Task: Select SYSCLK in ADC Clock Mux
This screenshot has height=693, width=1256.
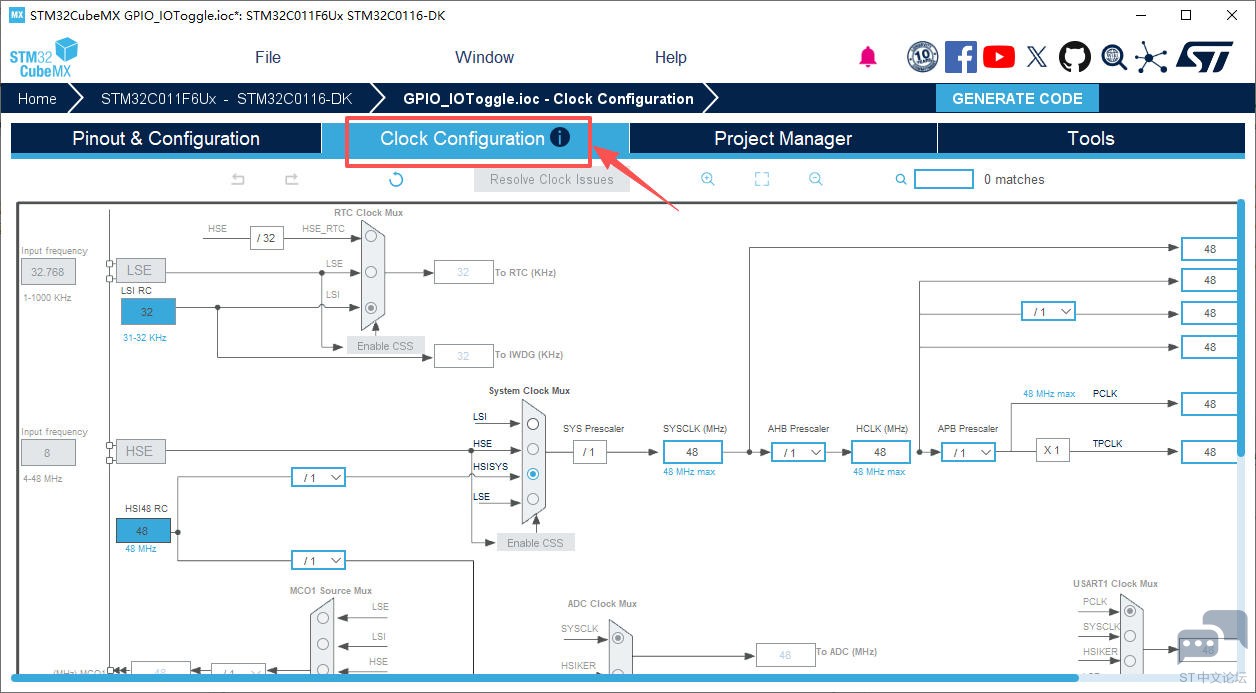Action: pyautogui.click(x=616, y=637)
